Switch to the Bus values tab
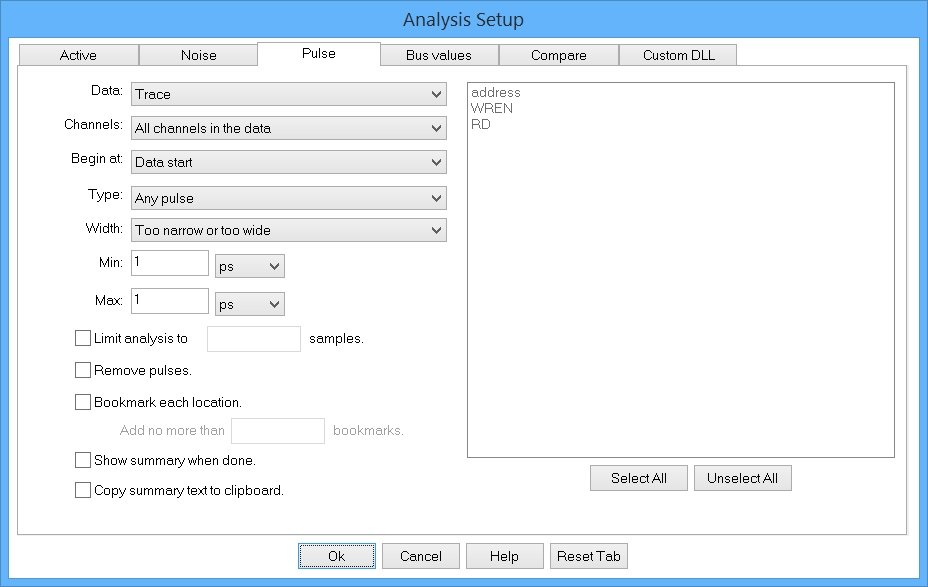Viewport: 928px width, 587px height. click(x=438, y=55)
